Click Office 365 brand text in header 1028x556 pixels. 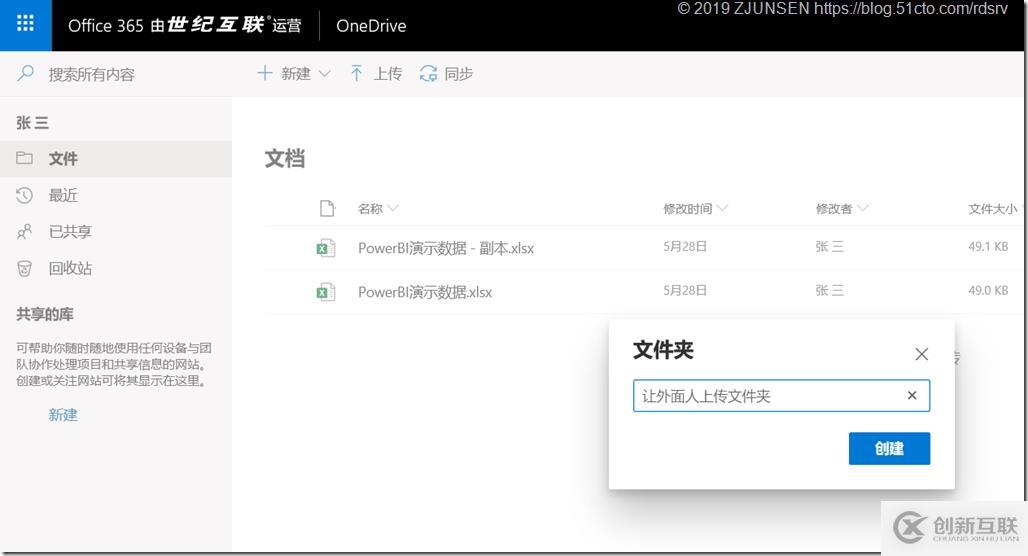106,26
